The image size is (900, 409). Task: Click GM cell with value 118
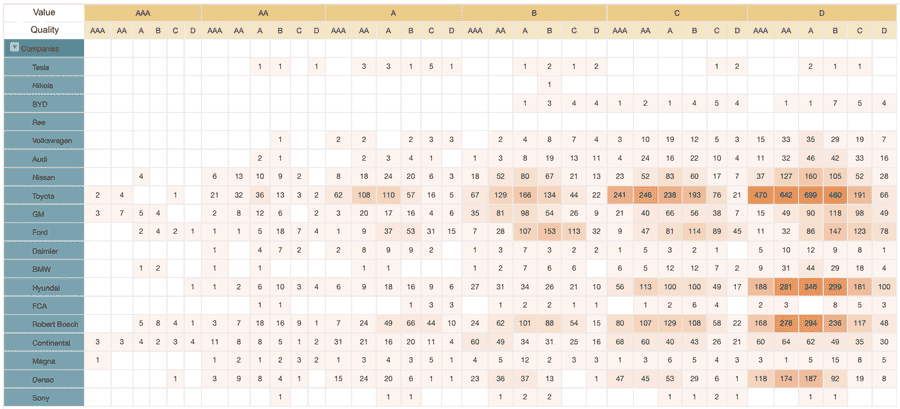(x=835, y=213)
